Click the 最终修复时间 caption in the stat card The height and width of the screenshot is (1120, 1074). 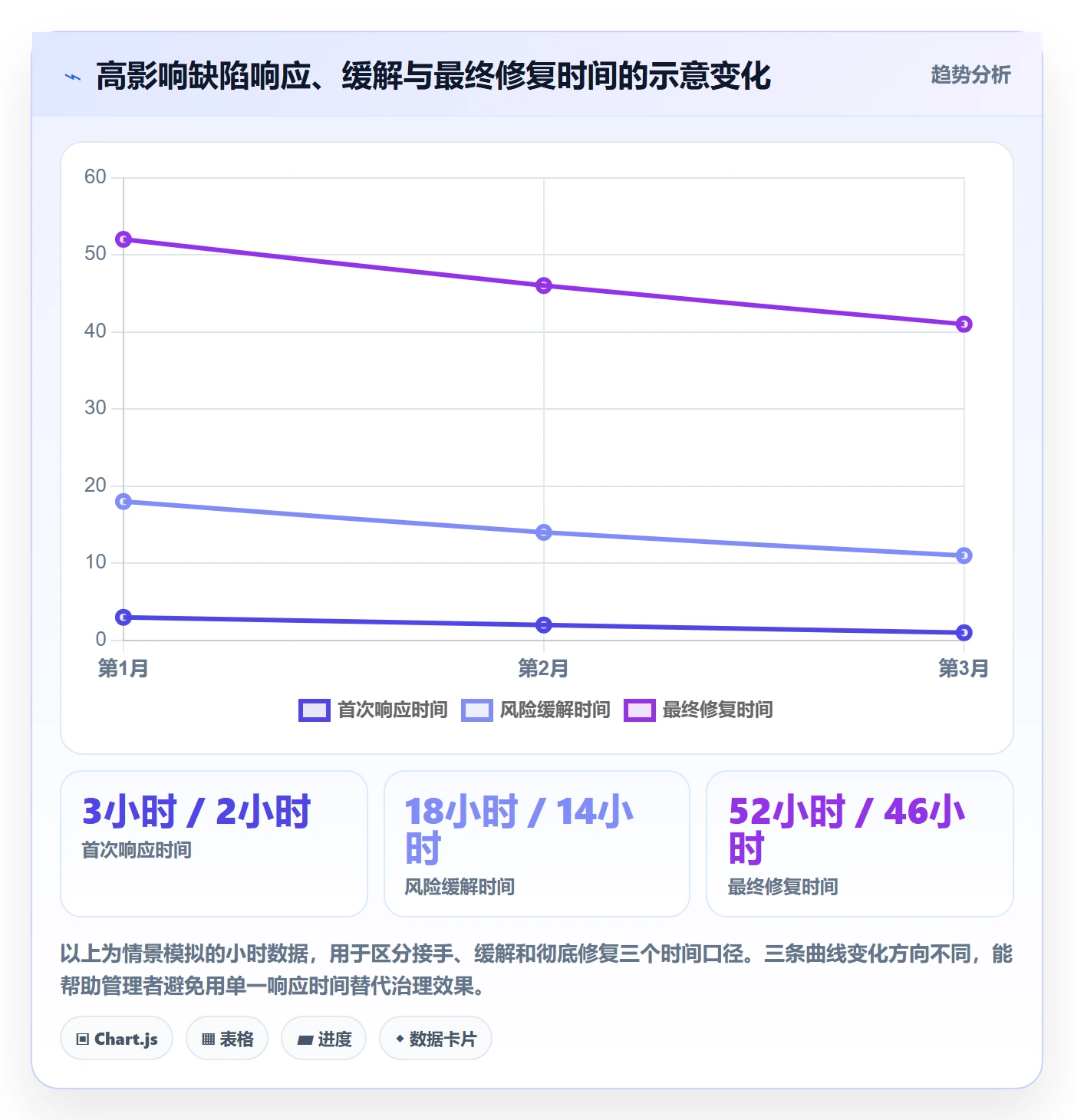click(x=782, y=887)
